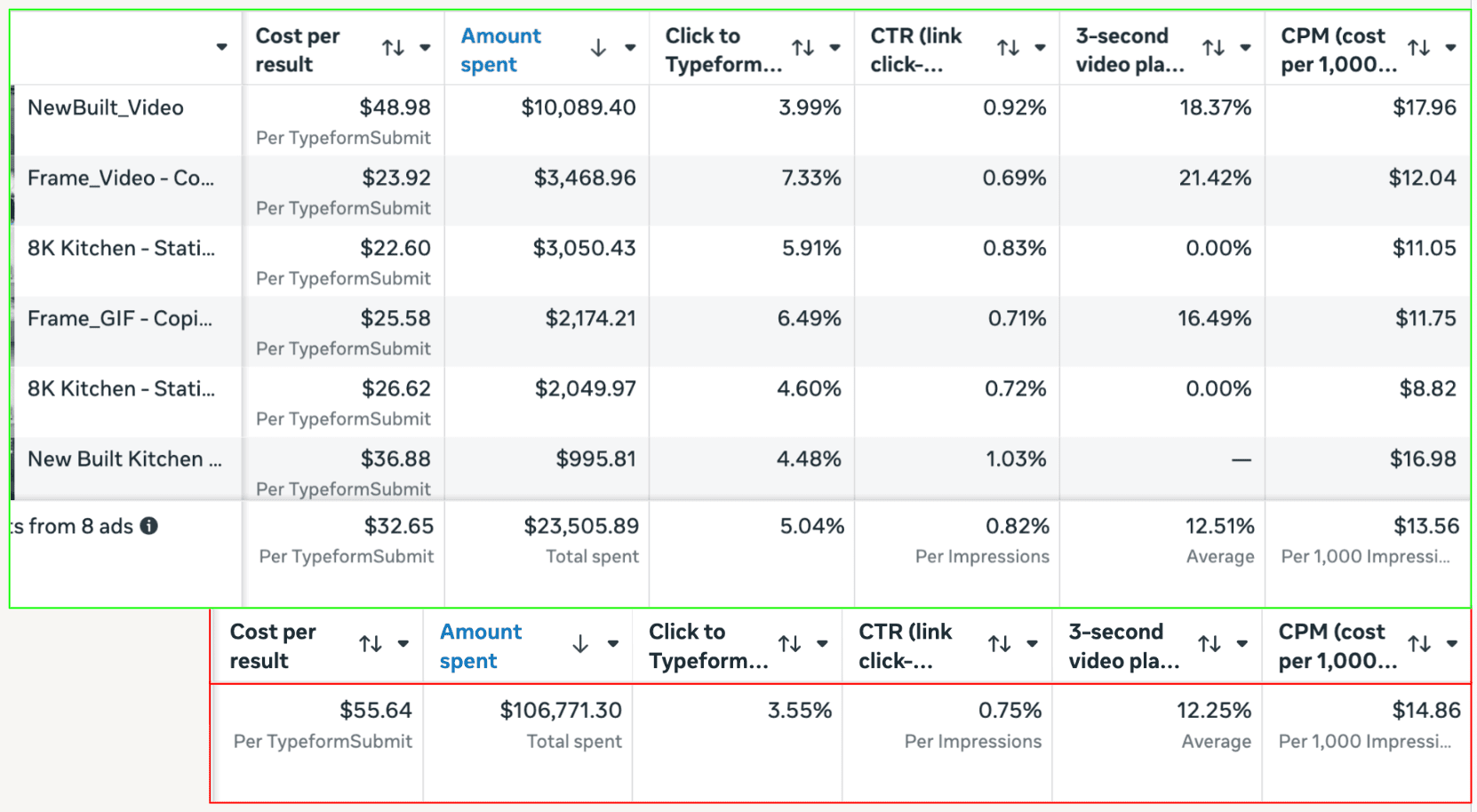
Task: Click descending arrow on bottom table's Amount spent
Action: [x=580, y=644]
